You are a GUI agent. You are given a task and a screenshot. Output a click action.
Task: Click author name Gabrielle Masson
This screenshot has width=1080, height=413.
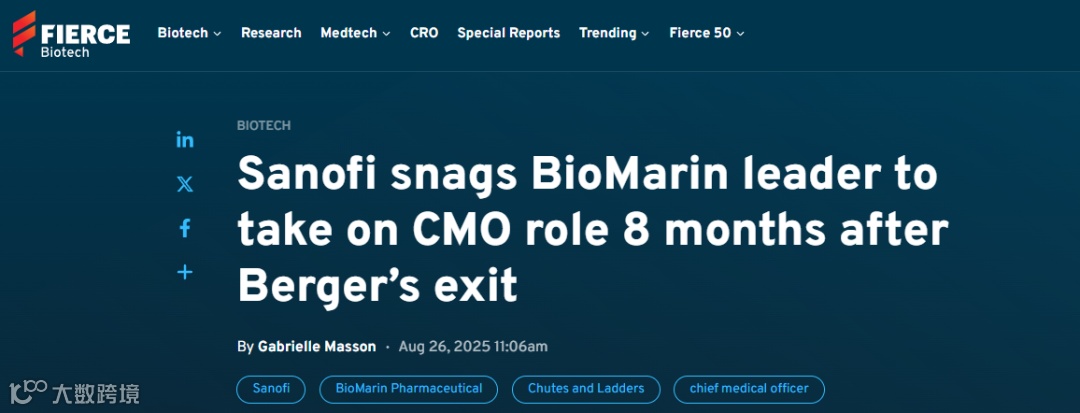tap(317, 347)
